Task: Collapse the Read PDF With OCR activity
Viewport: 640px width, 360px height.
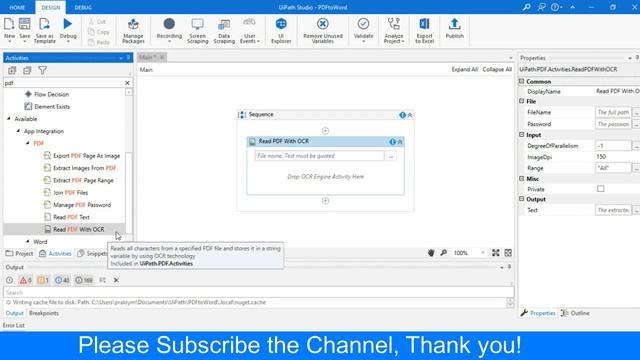Action: coord(400,142)
